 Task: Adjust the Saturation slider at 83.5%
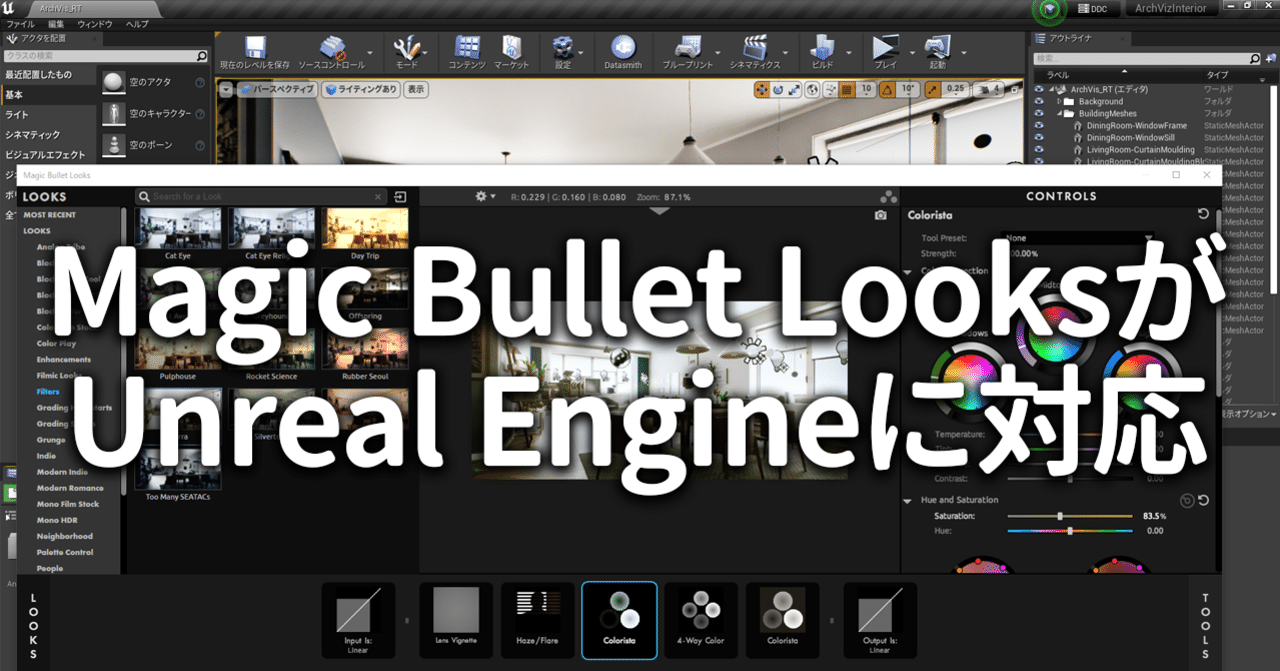pyautogui.click(x=1059, y=518)
